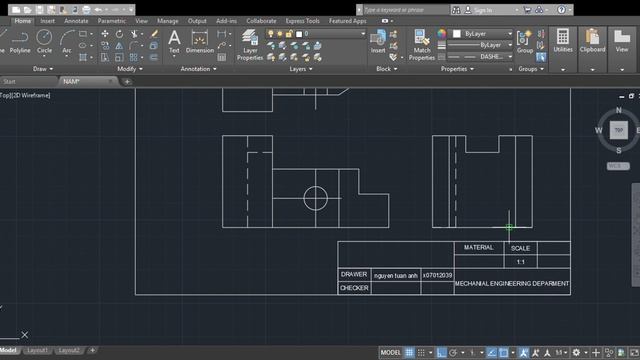640x360 pixels.
Task: Open Layer Properties manager
Action: pos(250,45)
